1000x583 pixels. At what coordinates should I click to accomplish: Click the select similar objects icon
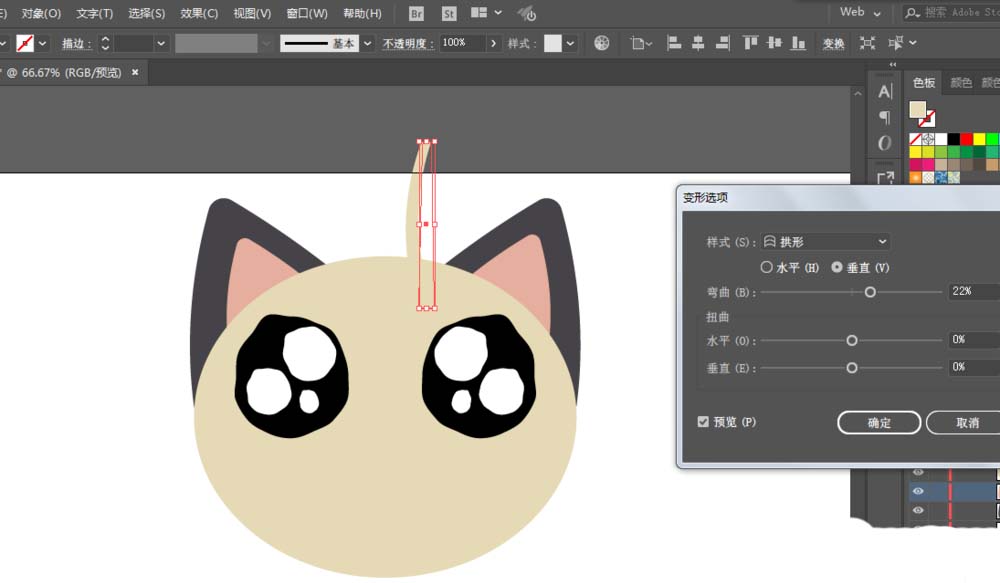(x=895, y=43)
